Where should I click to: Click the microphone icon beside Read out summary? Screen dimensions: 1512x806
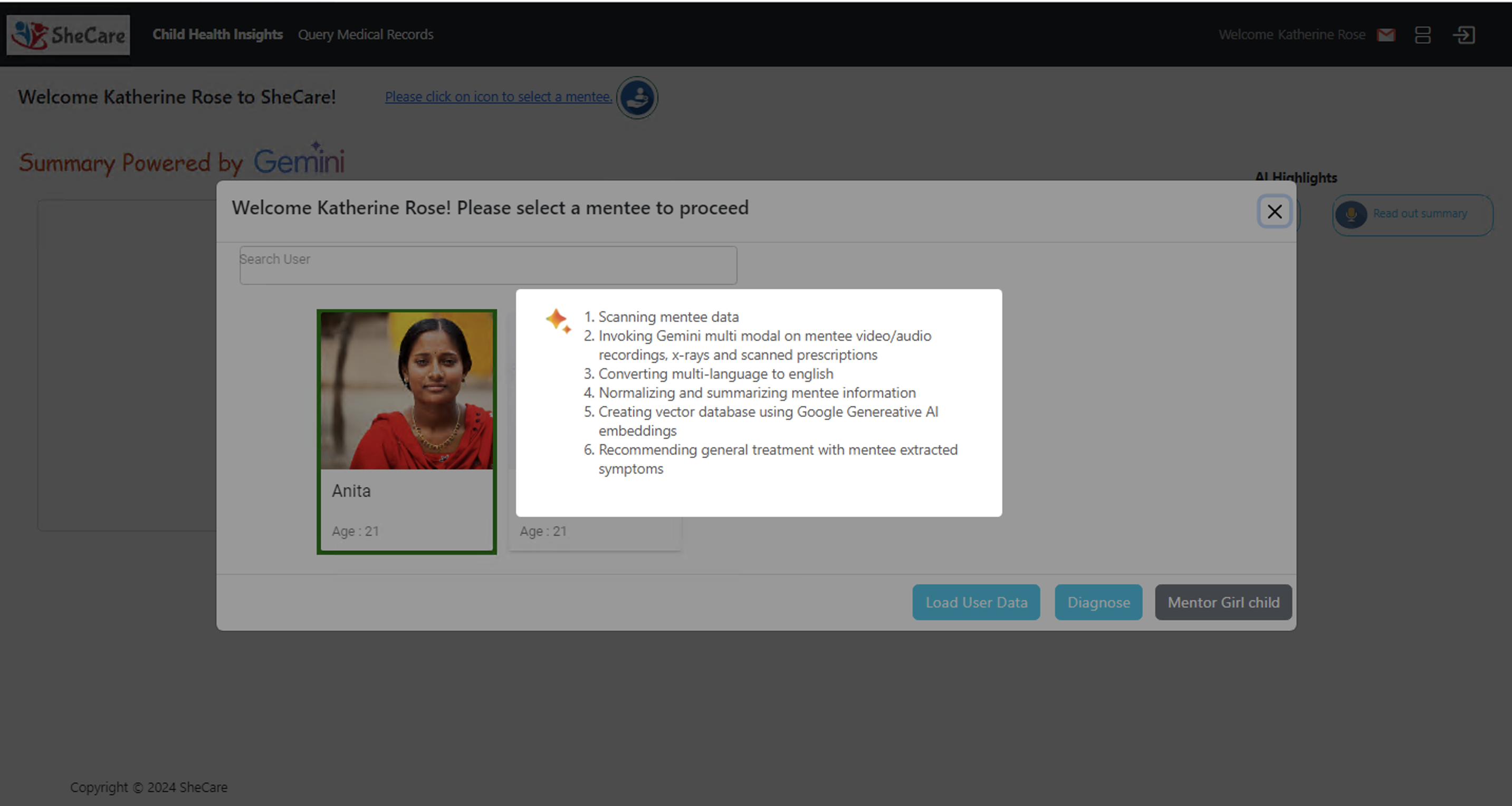point(1351,214)
